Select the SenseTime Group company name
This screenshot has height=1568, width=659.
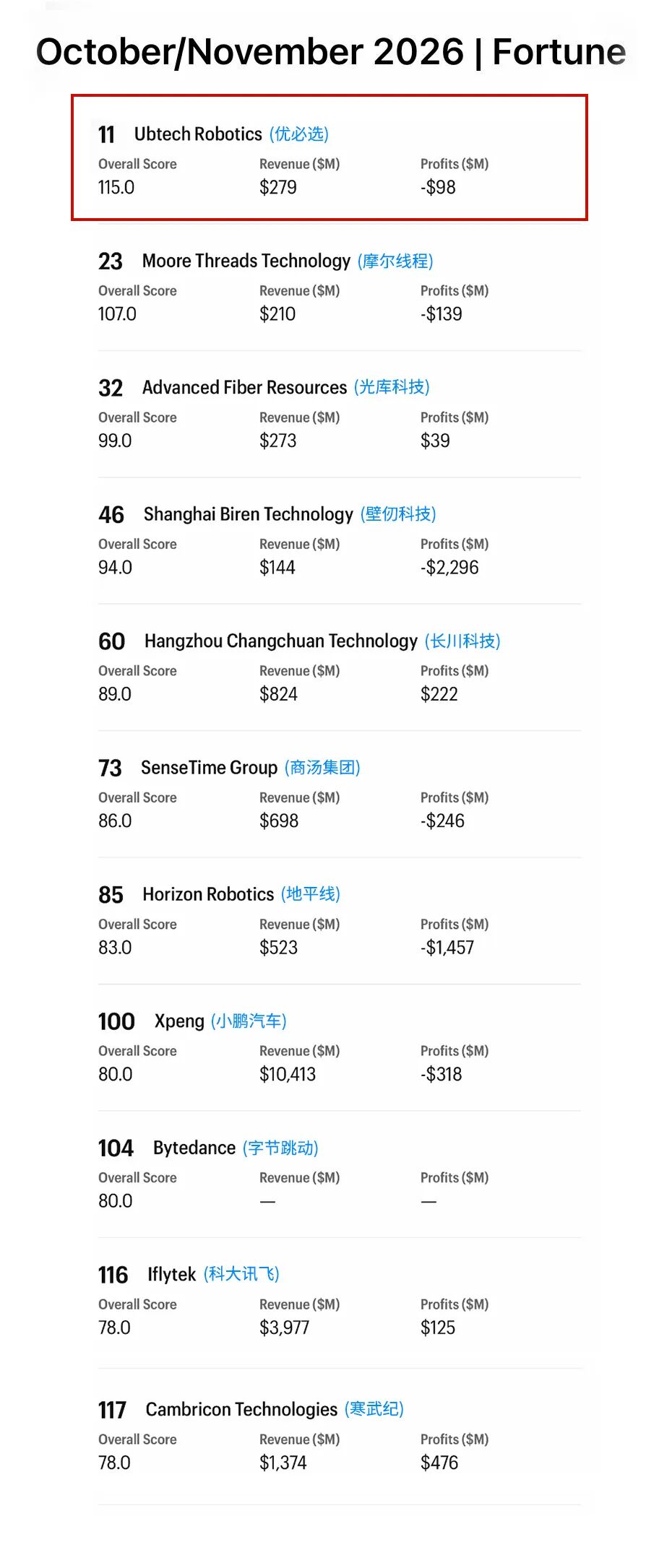pyautogui.click(x=209, y=768)
